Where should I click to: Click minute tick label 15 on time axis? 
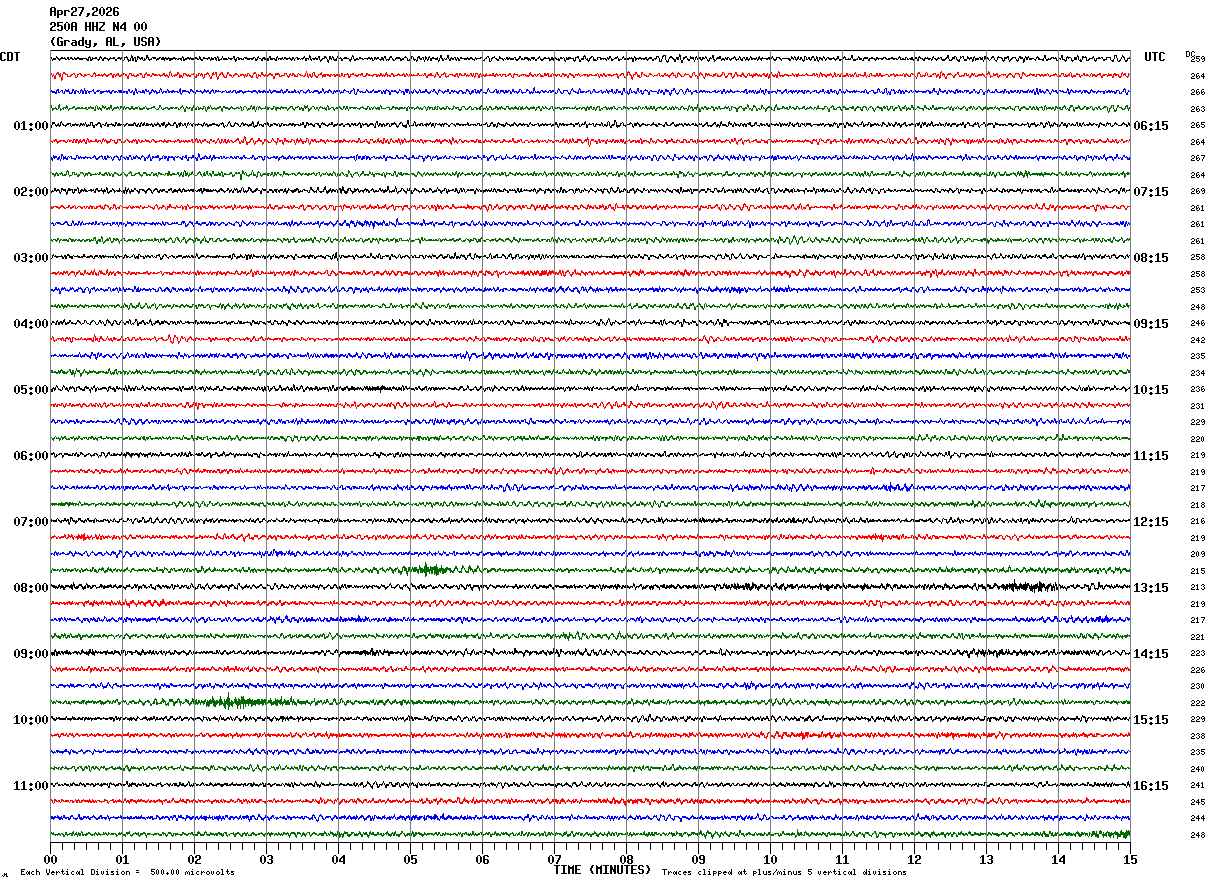click(x=1130, y=859)
